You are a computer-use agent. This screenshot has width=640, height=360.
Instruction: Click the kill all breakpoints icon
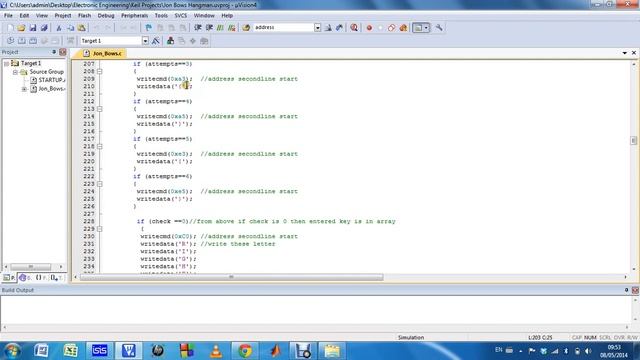(403, 28)
